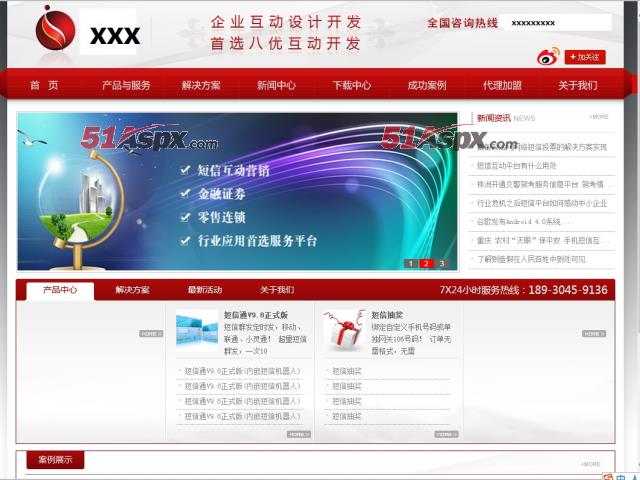Select banner slide indicator 2

[426, 263]
